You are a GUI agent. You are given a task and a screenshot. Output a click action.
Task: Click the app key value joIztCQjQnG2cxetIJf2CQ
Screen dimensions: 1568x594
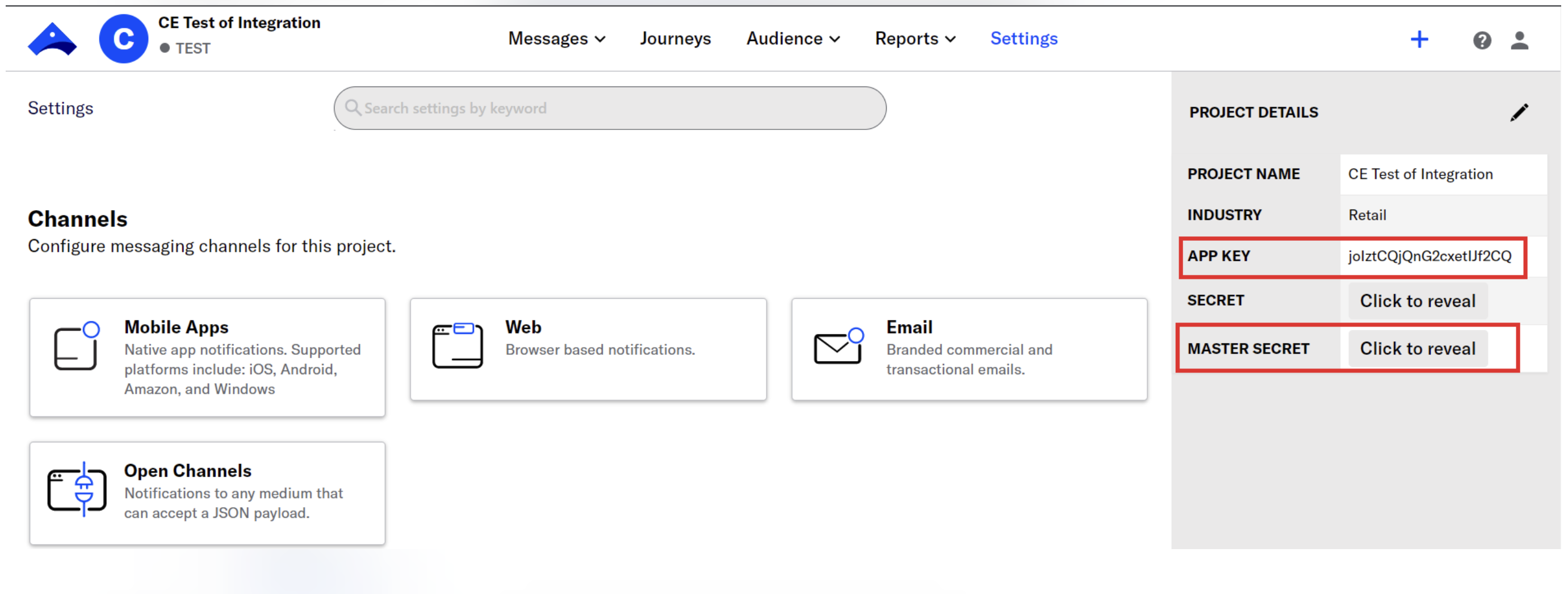1429,256
